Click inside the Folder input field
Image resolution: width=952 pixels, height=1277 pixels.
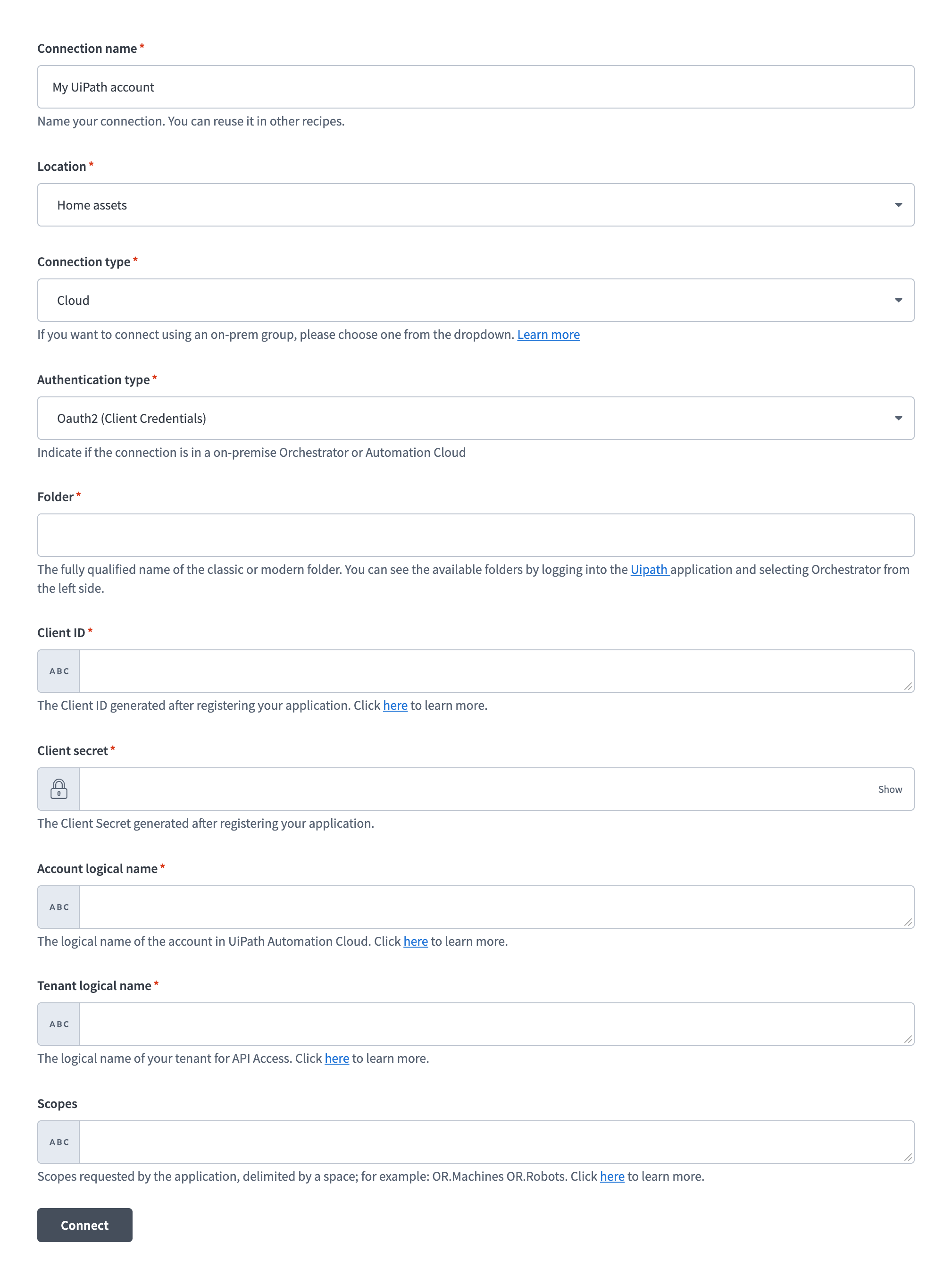tap(476, 535)
